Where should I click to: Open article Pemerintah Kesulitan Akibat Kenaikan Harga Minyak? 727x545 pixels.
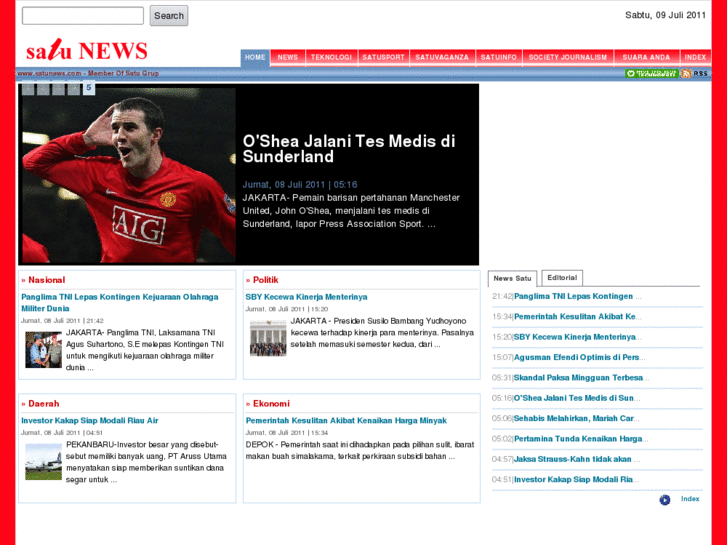[346, 421]
